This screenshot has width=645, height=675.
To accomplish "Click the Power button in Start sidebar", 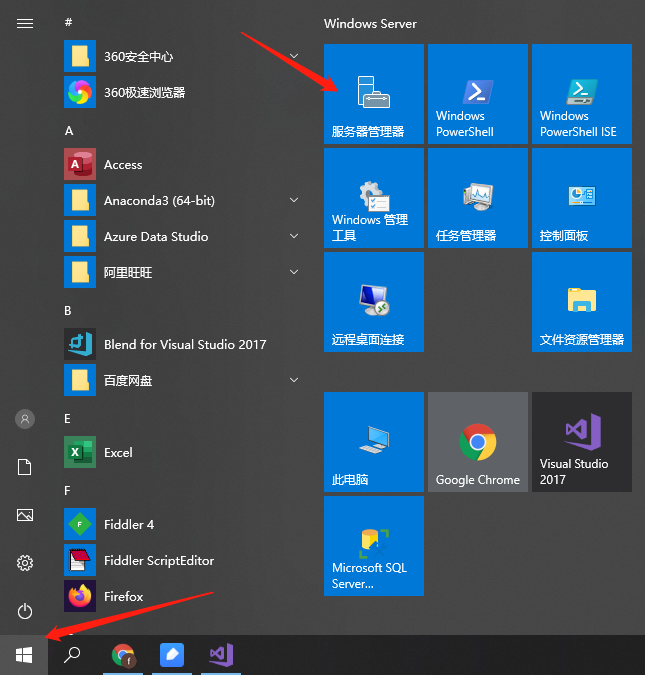I will (25, 611).
